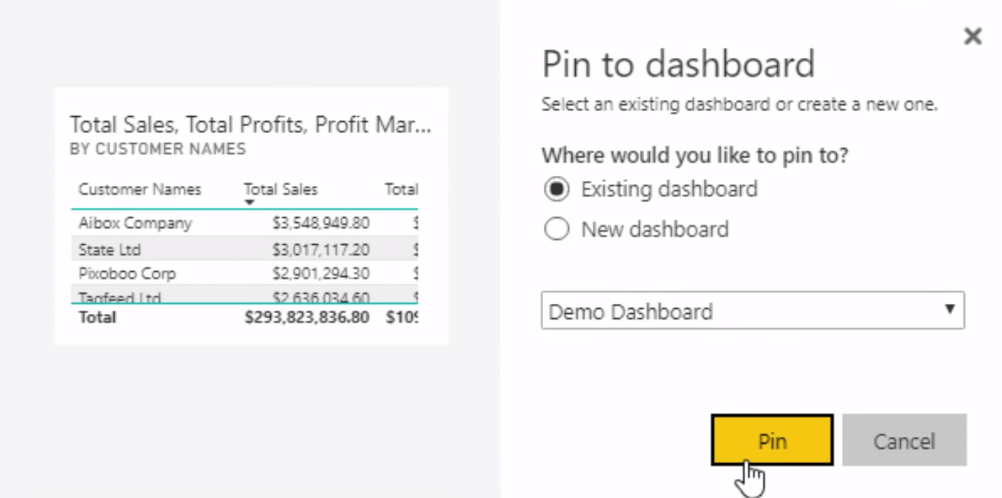
Task: Click the sort arrow under Total Sales
Action: click(x=249, y=203)
